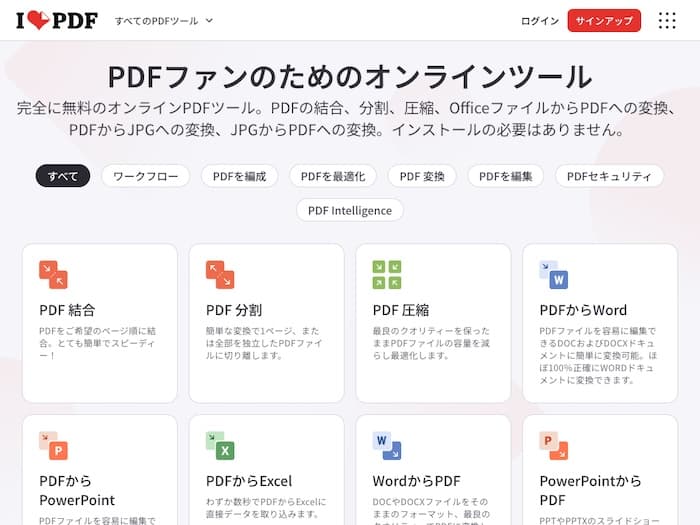Open the PDFからExcel tool title
Screen dimensions: 700x525
(249, 481)
